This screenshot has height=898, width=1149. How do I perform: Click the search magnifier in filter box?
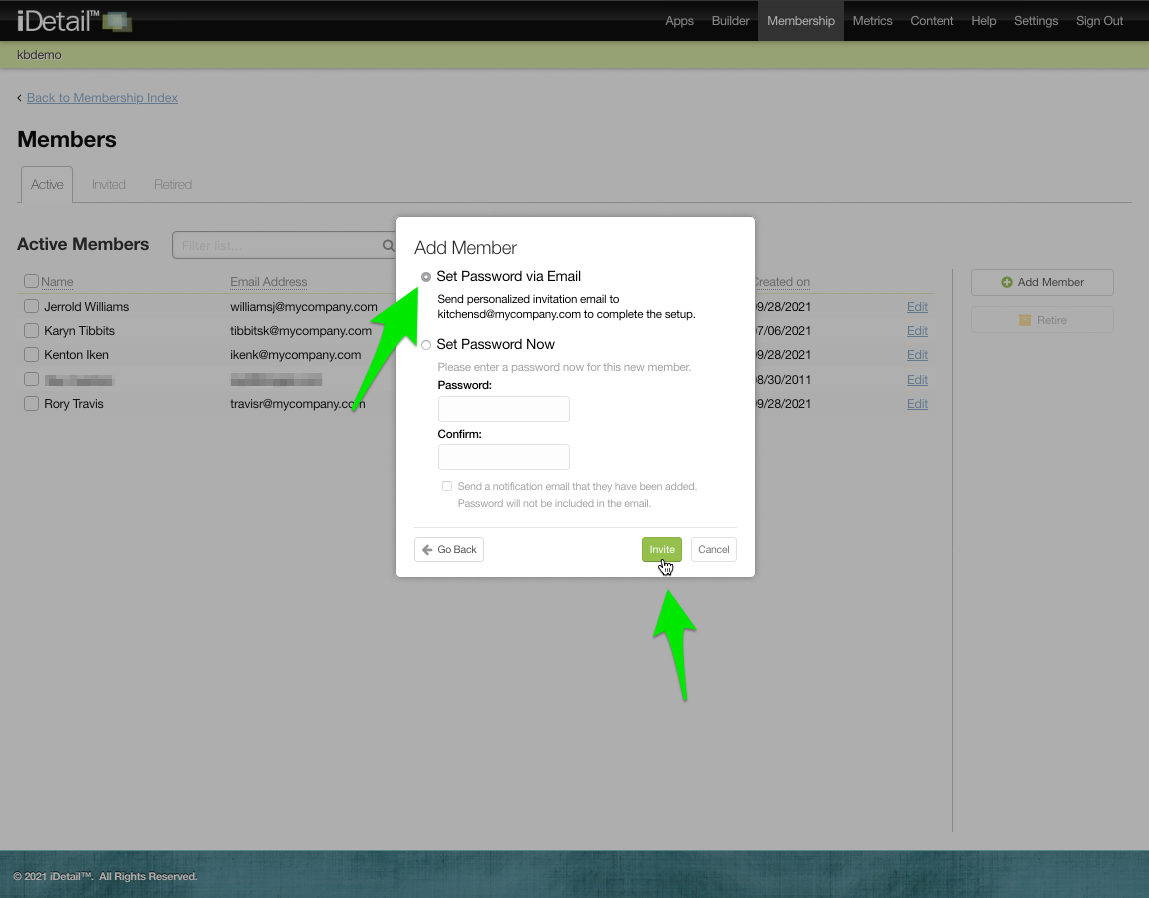click(x=388, y=246)
